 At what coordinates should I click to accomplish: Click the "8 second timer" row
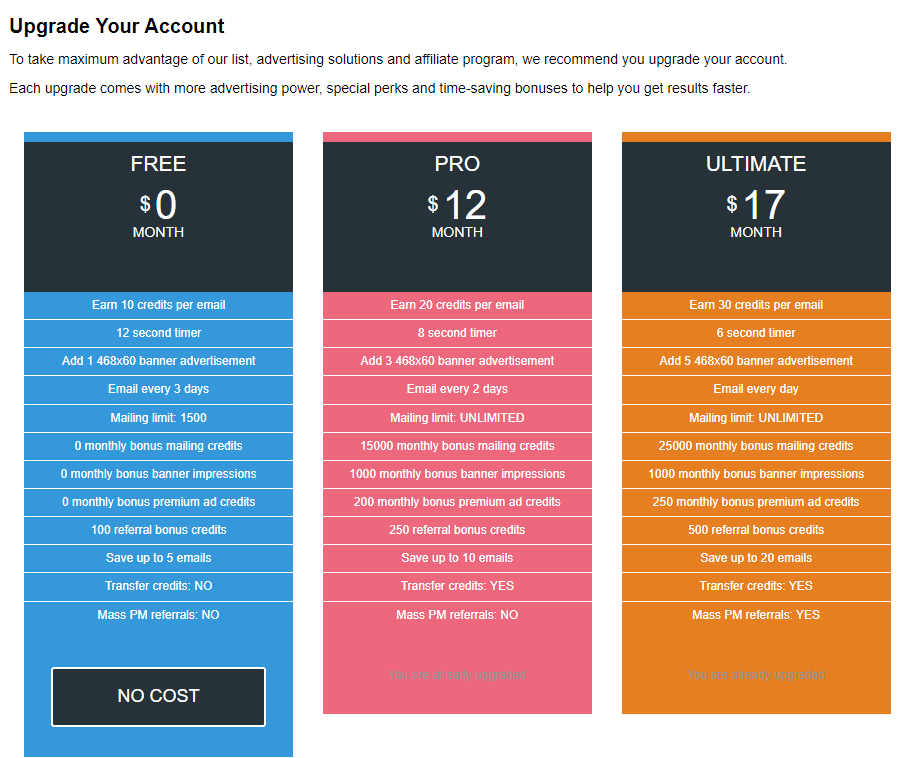pos(457,333)
